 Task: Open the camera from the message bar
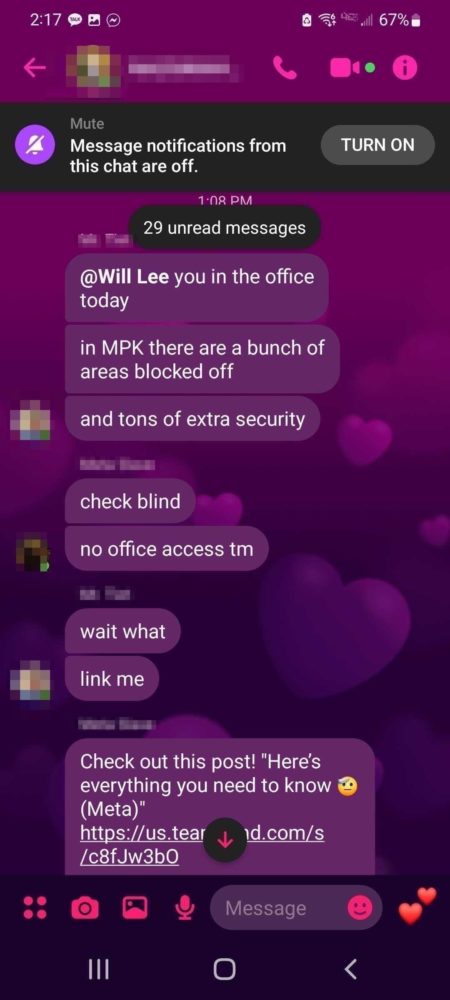[85, 908]
